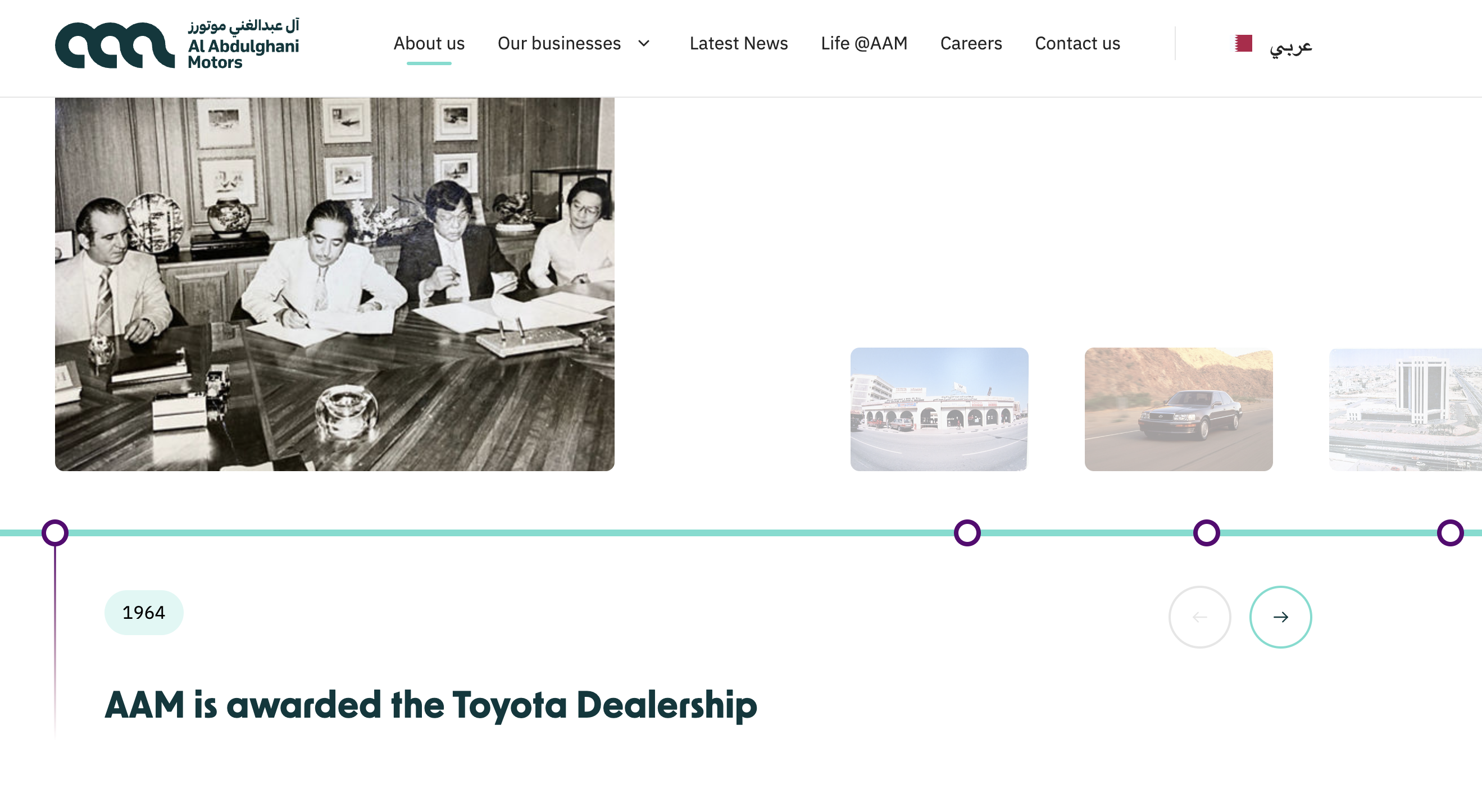Image resolution: width=1482 pixels, height=812 pixels.
Task: Select the car on desert road thumbnail
Action: coord(1178,409)
